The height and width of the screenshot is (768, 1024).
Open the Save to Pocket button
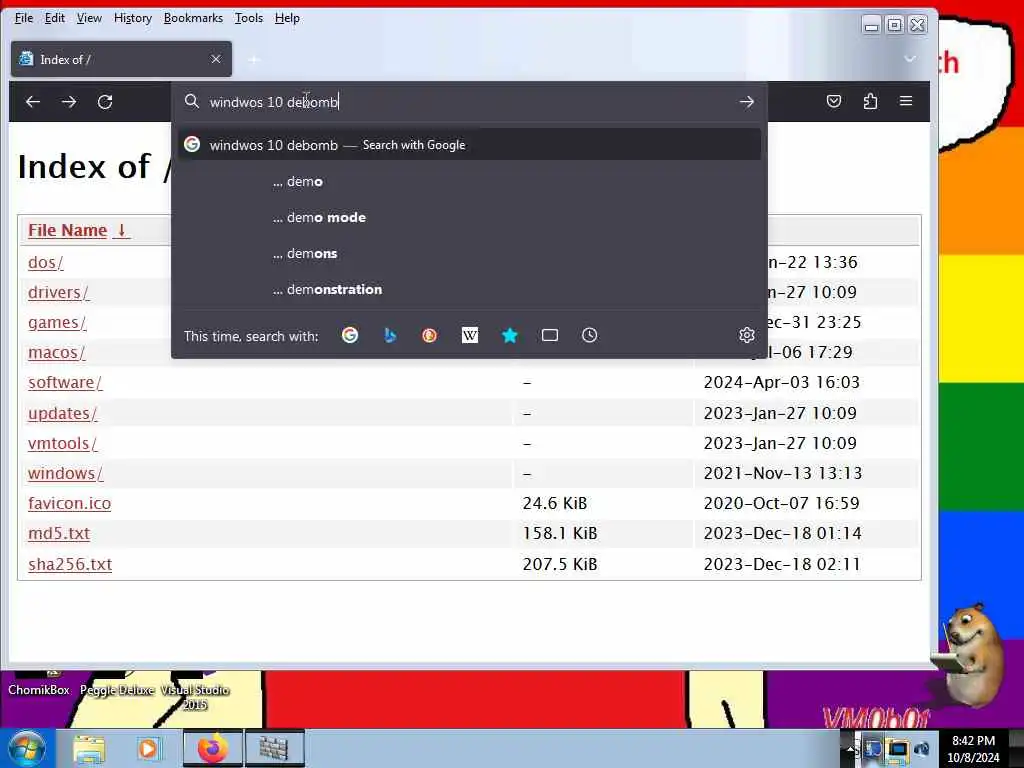pyautogui.click(x=834, y=101)
